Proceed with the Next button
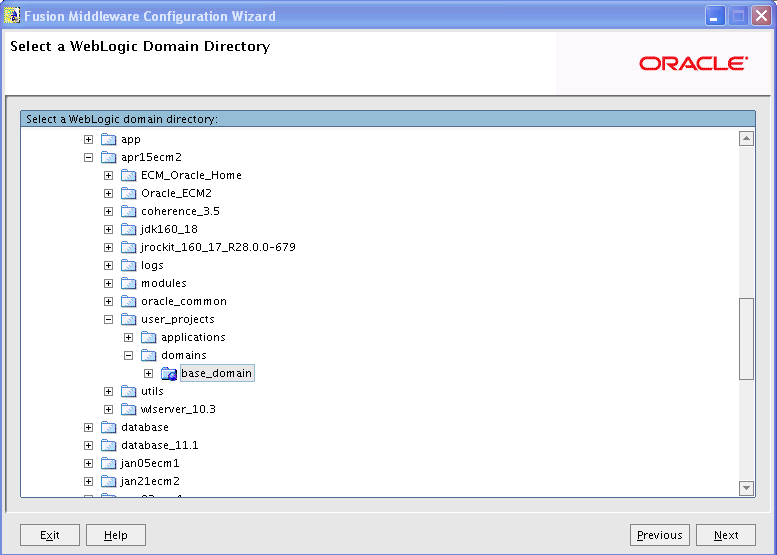The height and width of the screenshot is (555, 777). coord(726,535)
